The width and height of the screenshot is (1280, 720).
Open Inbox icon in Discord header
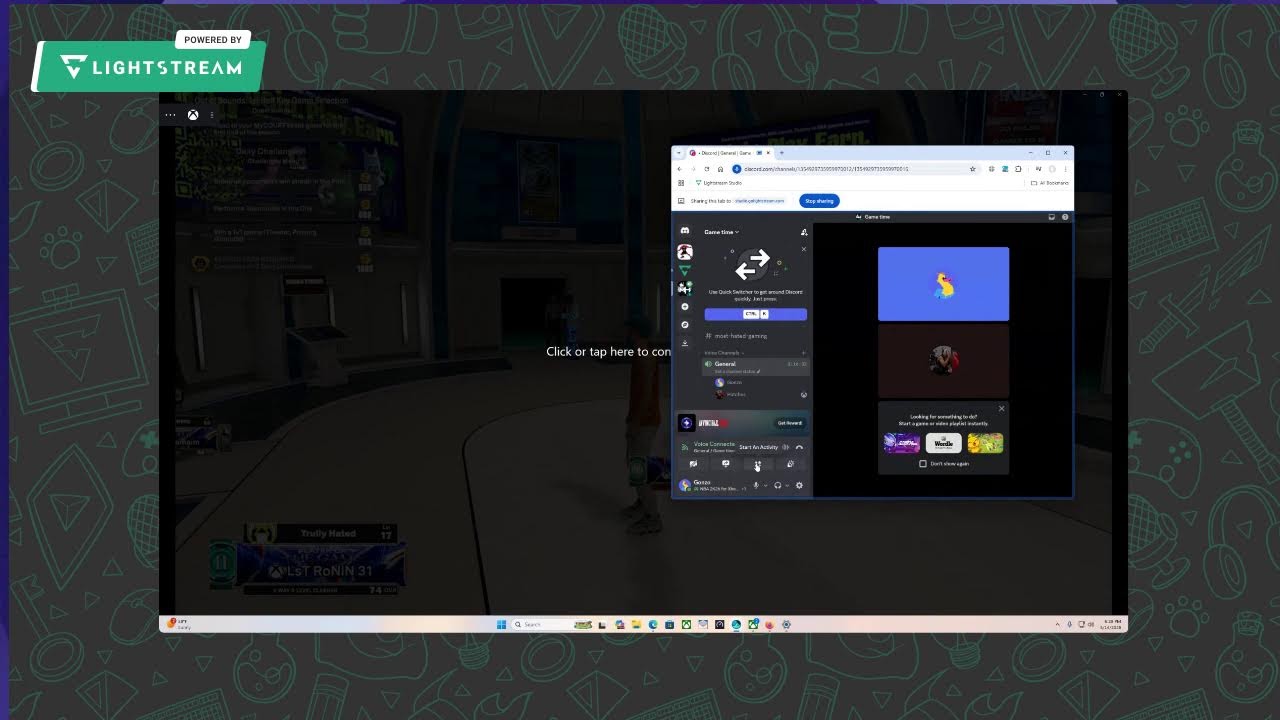point(1051,217)
